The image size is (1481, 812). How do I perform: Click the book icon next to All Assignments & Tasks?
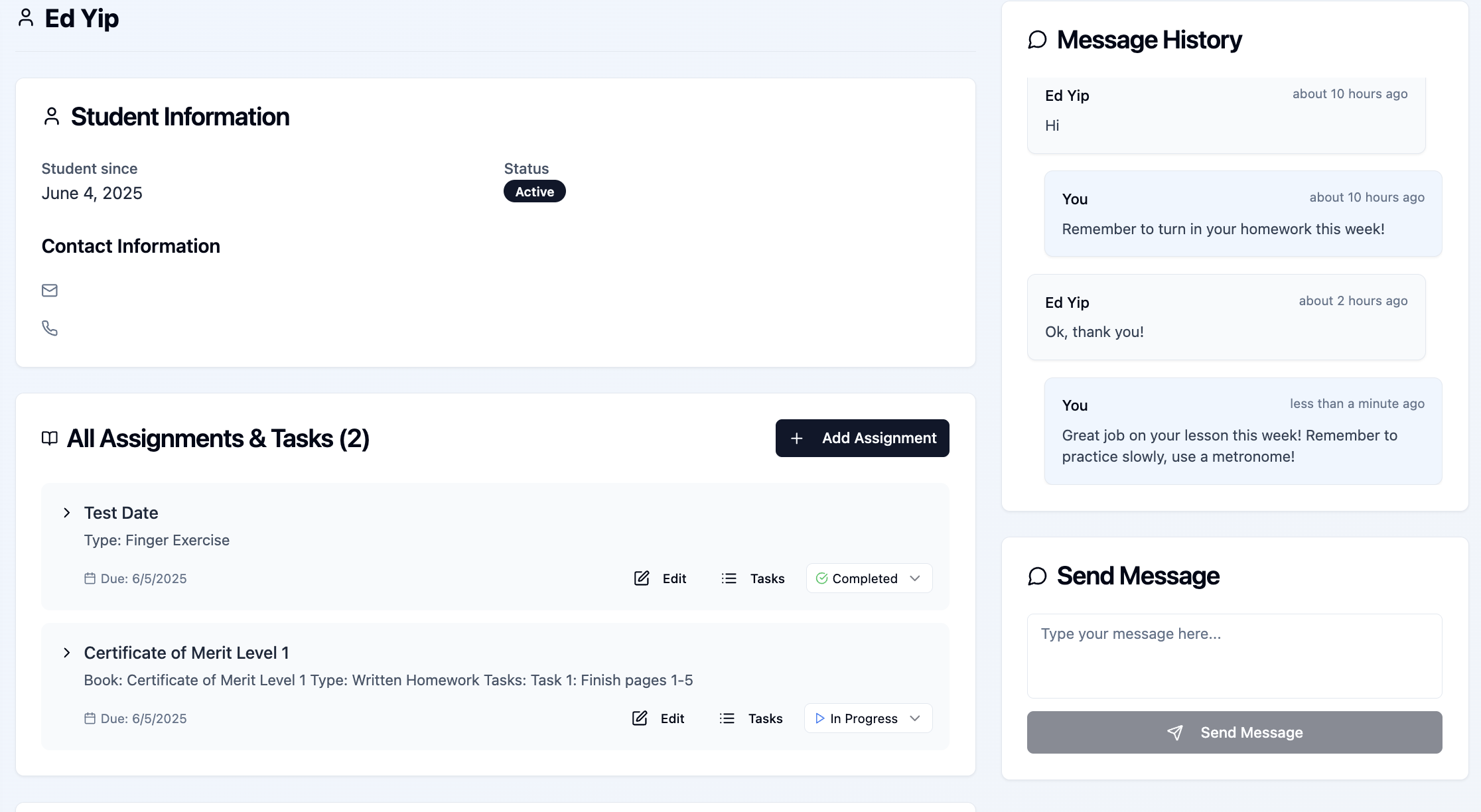tap(50, 439)
